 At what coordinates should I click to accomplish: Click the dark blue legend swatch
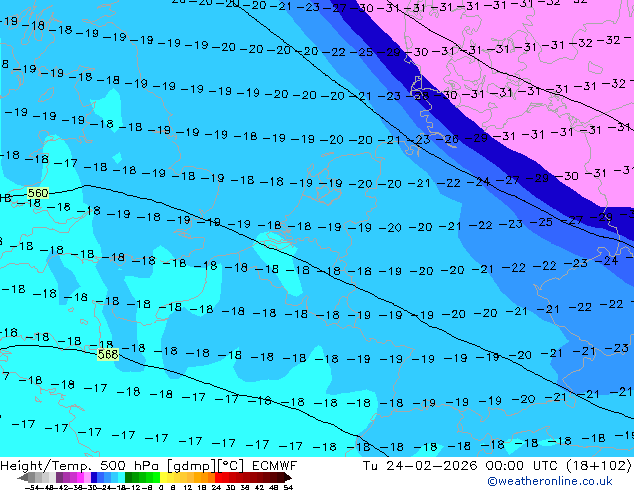94,477
